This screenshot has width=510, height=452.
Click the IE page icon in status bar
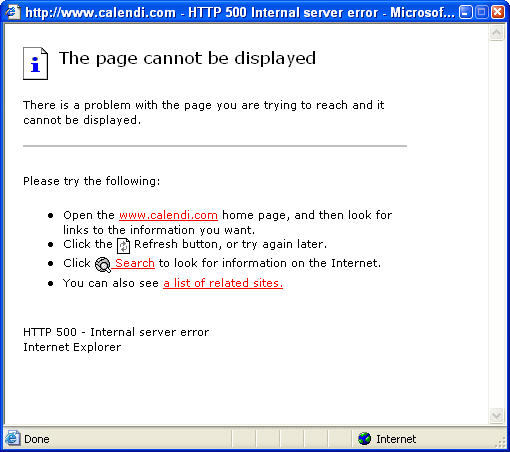[12, 438]
